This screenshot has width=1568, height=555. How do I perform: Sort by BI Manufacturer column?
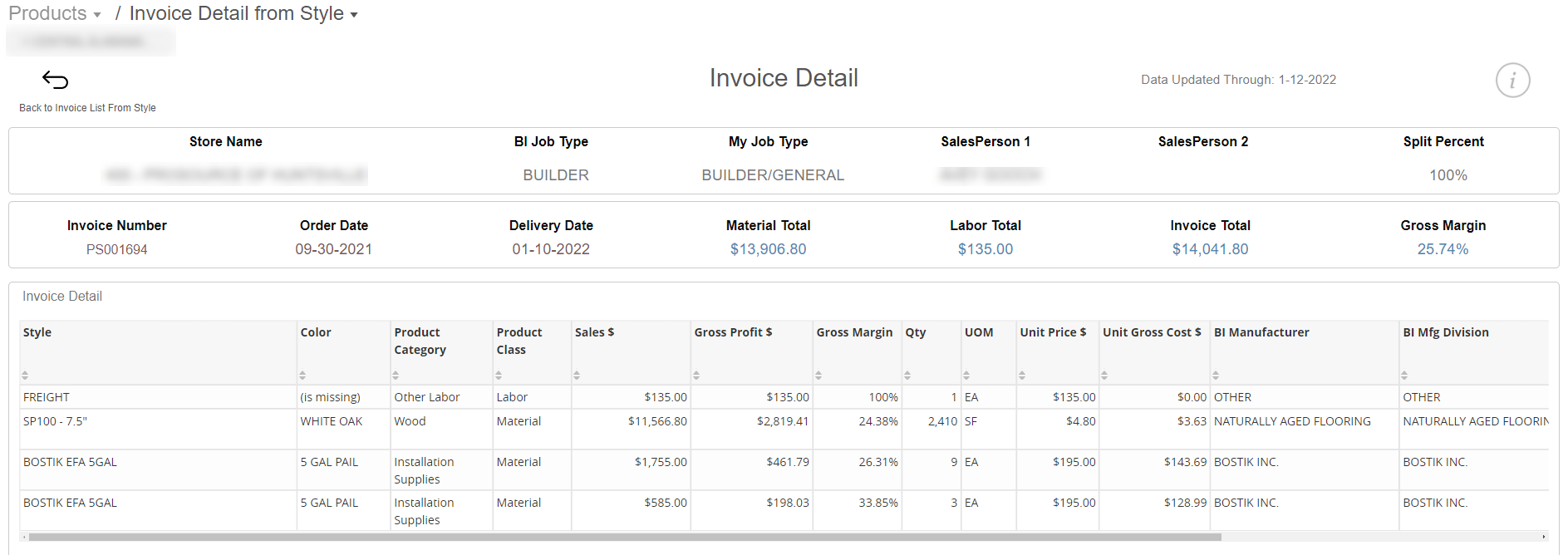pyautogui.click(x=1216, y=376)
